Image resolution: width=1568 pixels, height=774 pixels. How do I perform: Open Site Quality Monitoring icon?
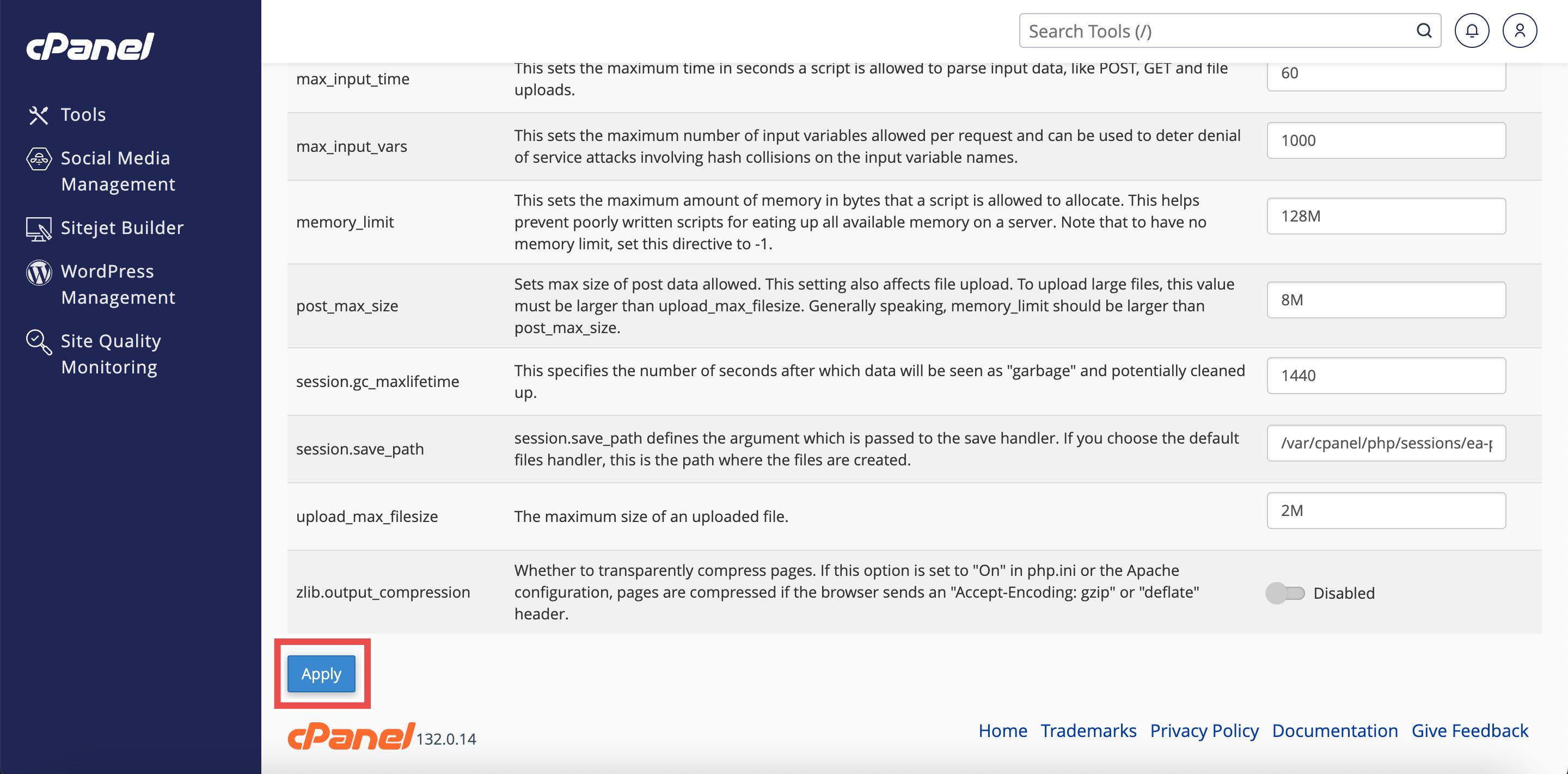(x=38, y=342)
